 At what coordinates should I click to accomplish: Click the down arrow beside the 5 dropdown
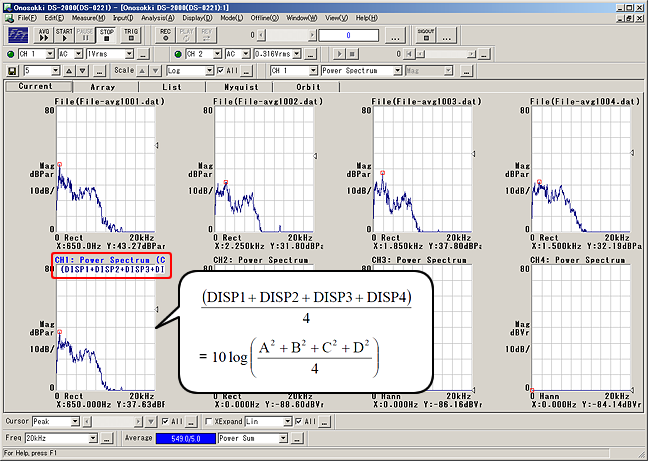pyautogui.click(x=83, y=71)
